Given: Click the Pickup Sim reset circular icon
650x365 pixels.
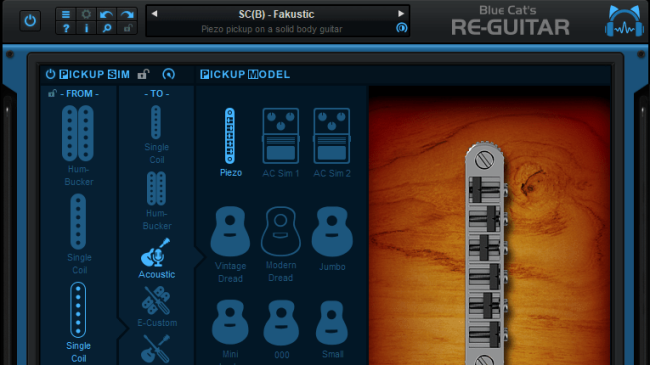Looking at the screenshot, I should click(x=168, y=74).
